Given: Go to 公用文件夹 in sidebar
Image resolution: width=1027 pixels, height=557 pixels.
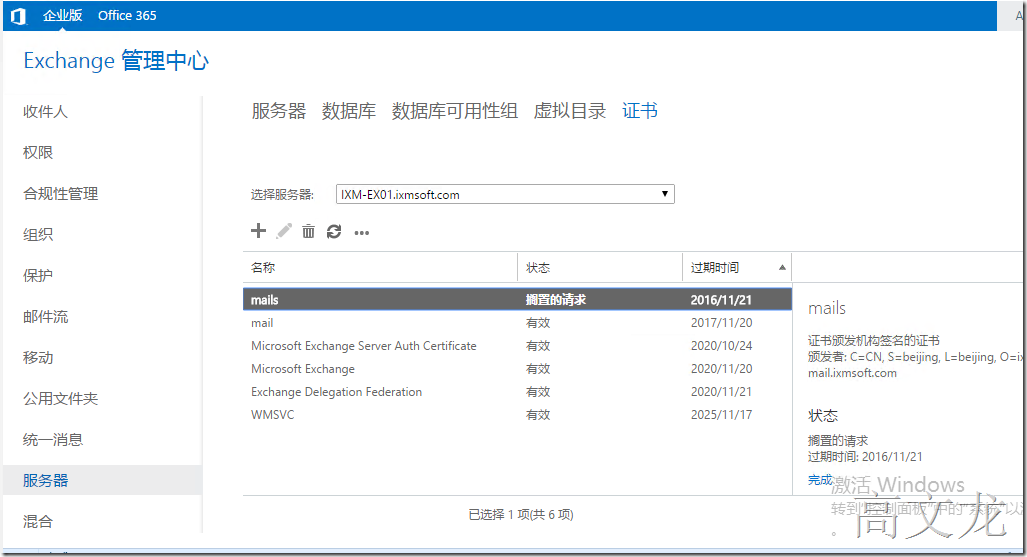Looking at the screenshot, I should click(60, 398).
